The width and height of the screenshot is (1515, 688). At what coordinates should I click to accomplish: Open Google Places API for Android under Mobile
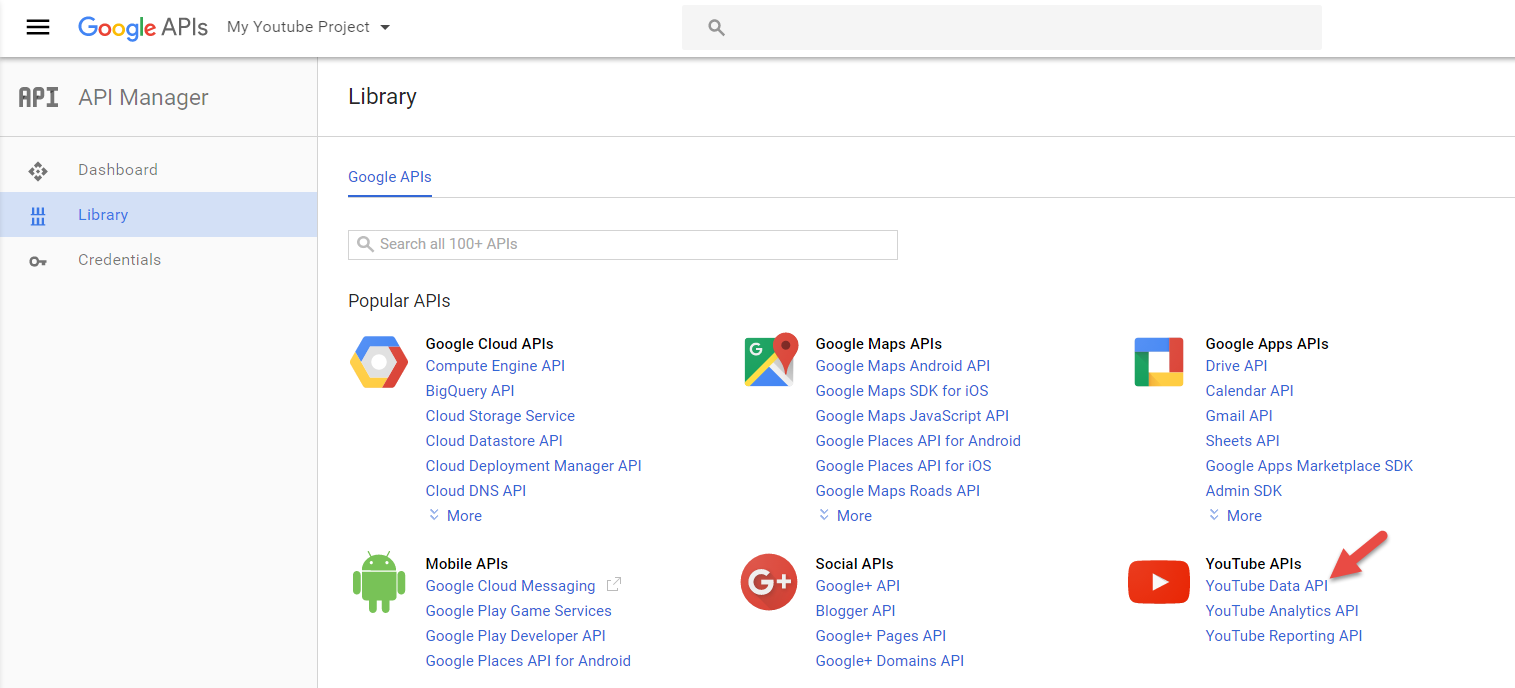tap(528, 661)
